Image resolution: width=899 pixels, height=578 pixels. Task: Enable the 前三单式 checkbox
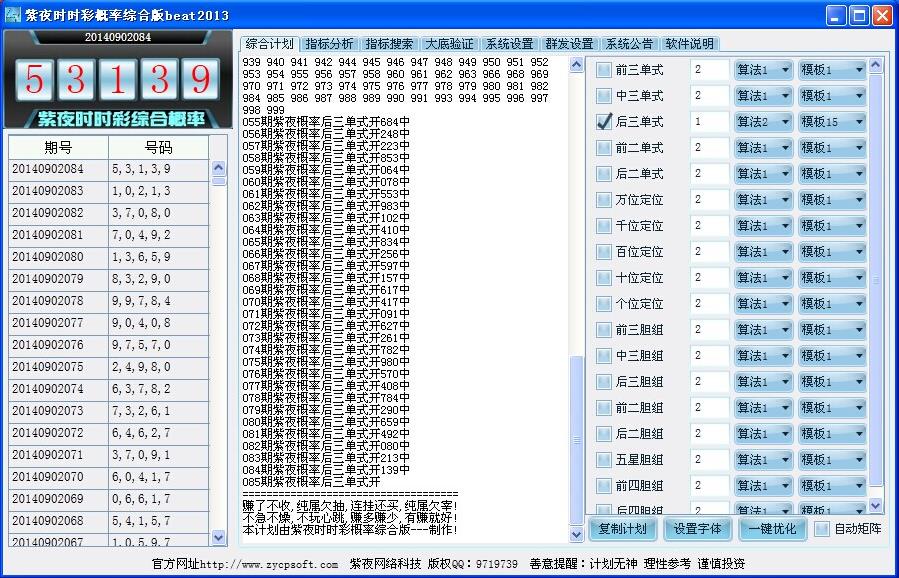click(604, 70)
